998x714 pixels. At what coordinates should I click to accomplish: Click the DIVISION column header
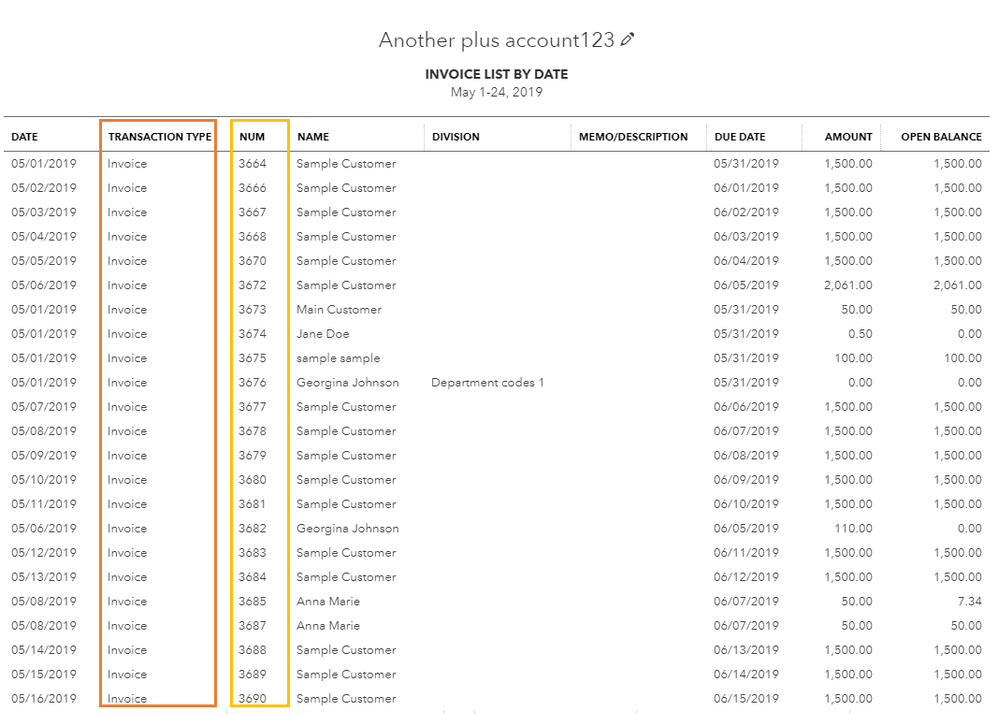(x=456, y=137)
